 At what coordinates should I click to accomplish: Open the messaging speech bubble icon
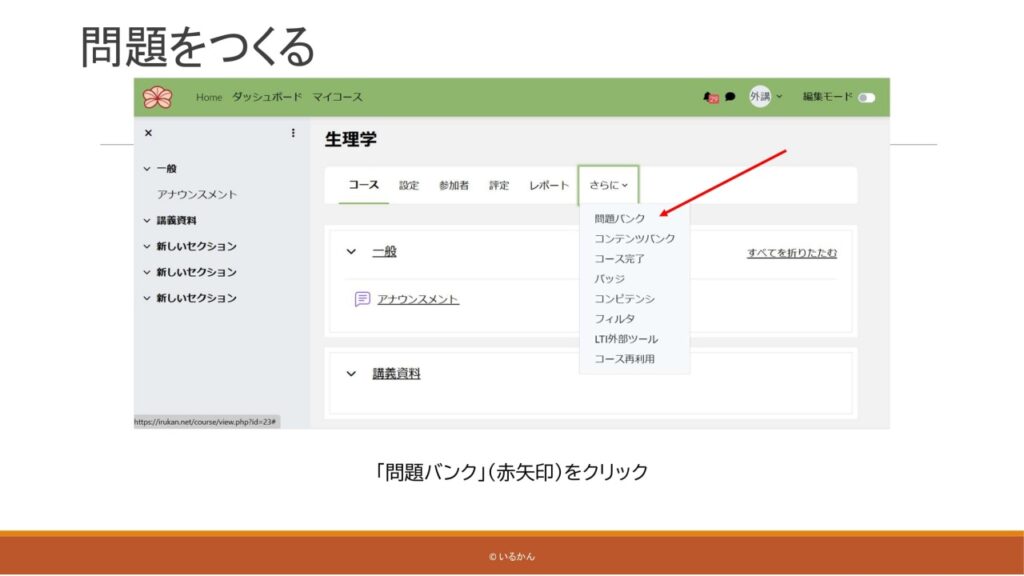click(730, 97)
